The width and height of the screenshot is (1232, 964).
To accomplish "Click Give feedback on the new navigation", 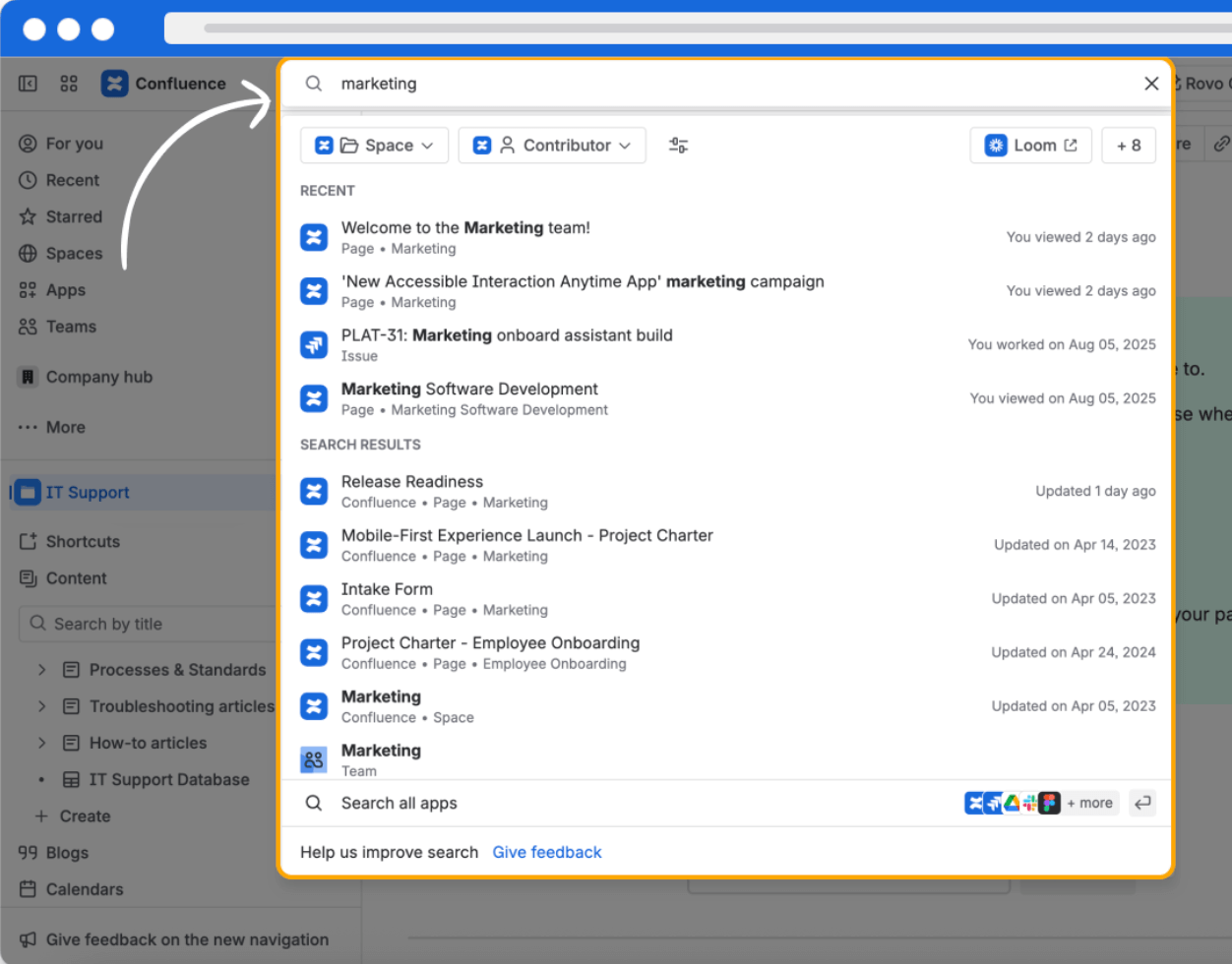I will tap(187, 939).
